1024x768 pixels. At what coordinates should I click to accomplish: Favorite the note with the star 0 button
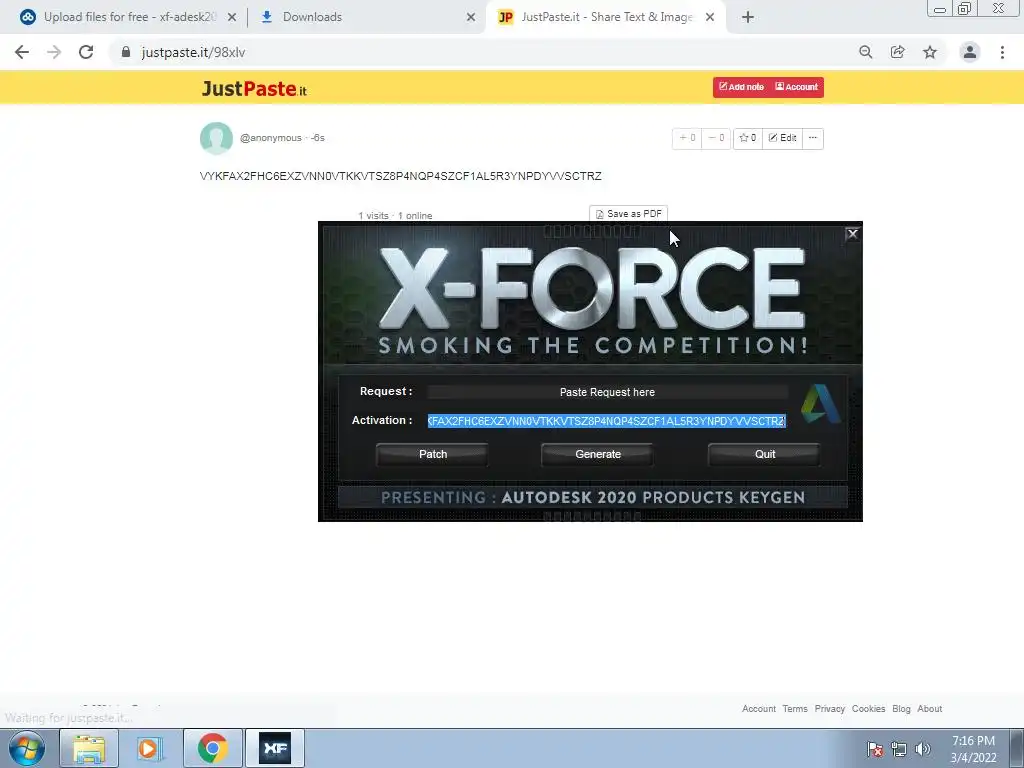(x=748, y=138)
